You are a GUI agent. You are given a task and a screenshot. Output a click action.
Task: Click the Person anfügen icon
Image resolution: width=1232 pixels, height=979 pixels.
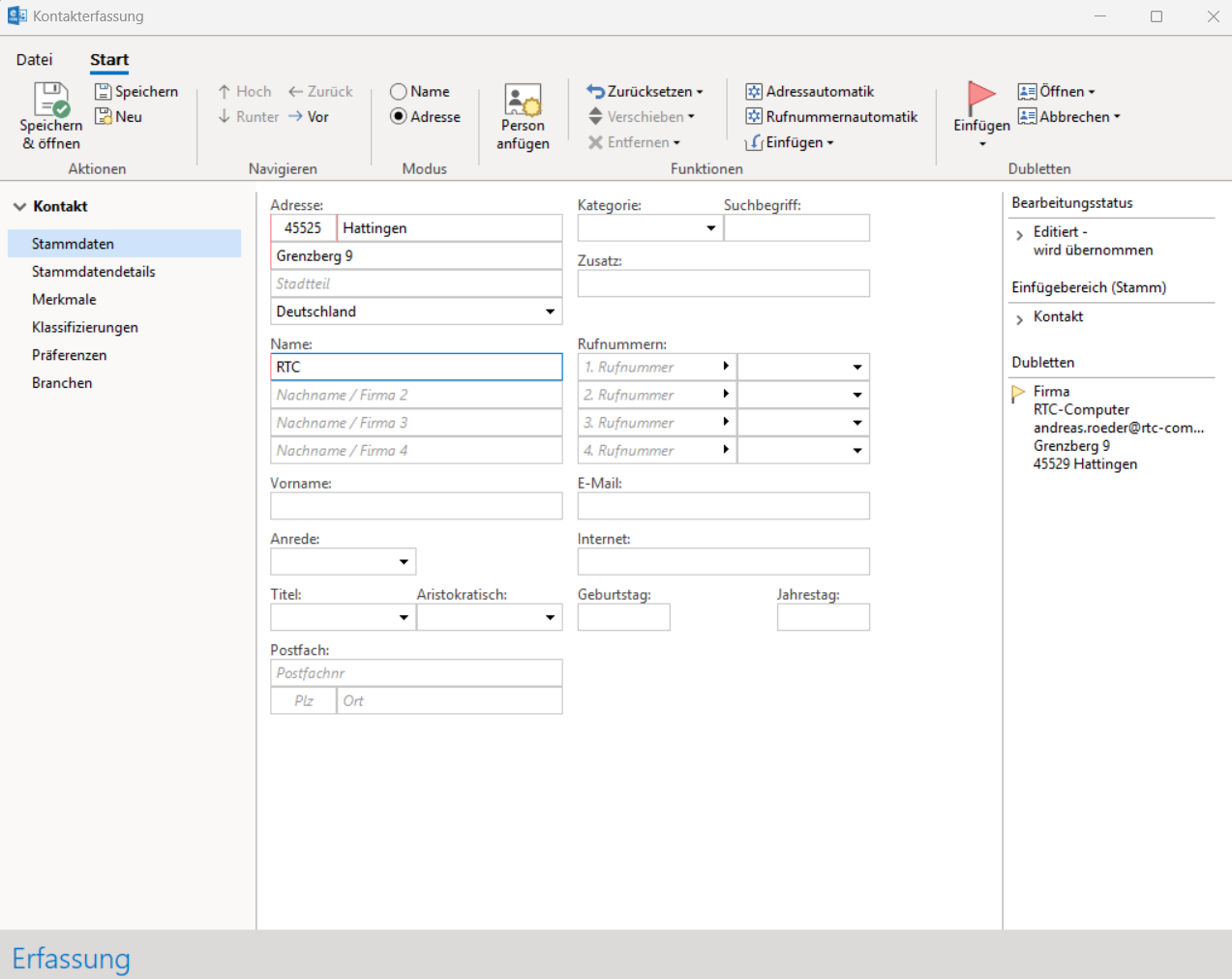(523, 100)
